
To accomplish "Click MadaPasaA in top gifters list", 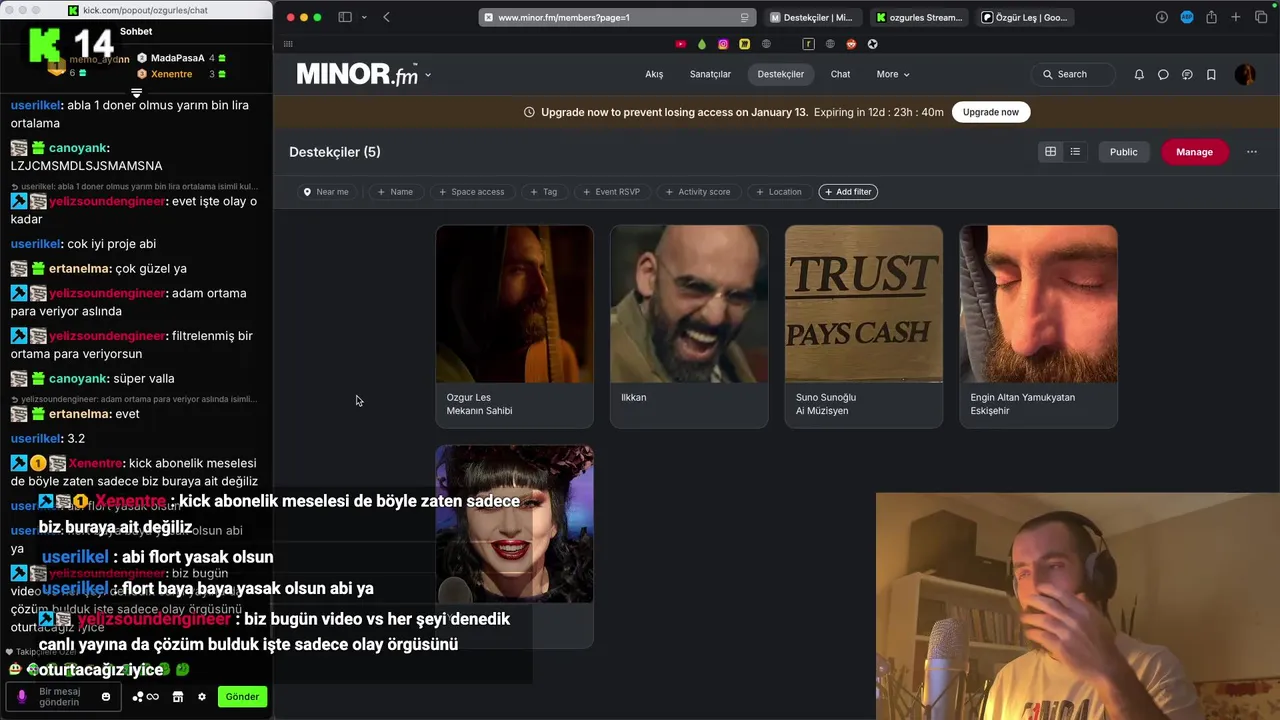I will 177,58.
